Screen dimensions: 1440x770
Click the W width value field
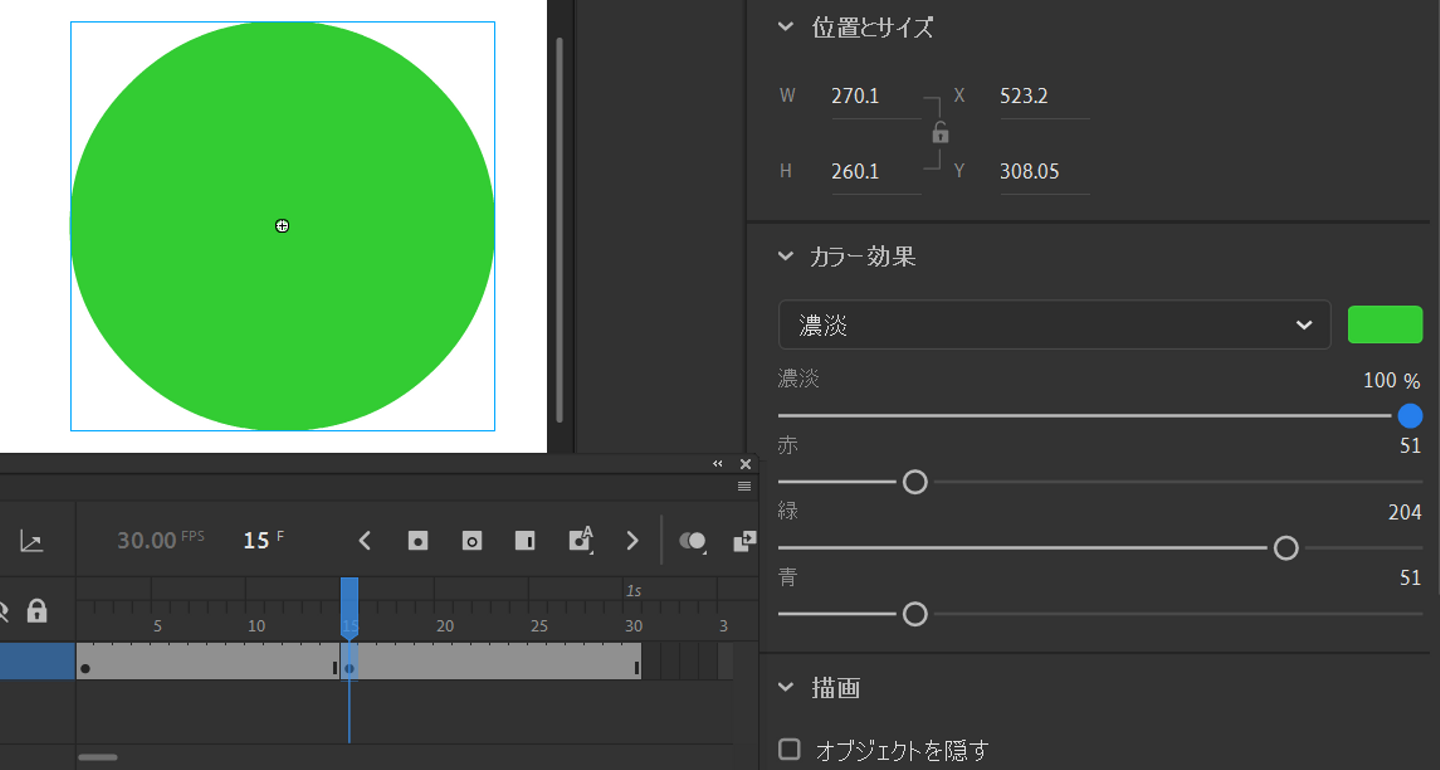(874, 97)
